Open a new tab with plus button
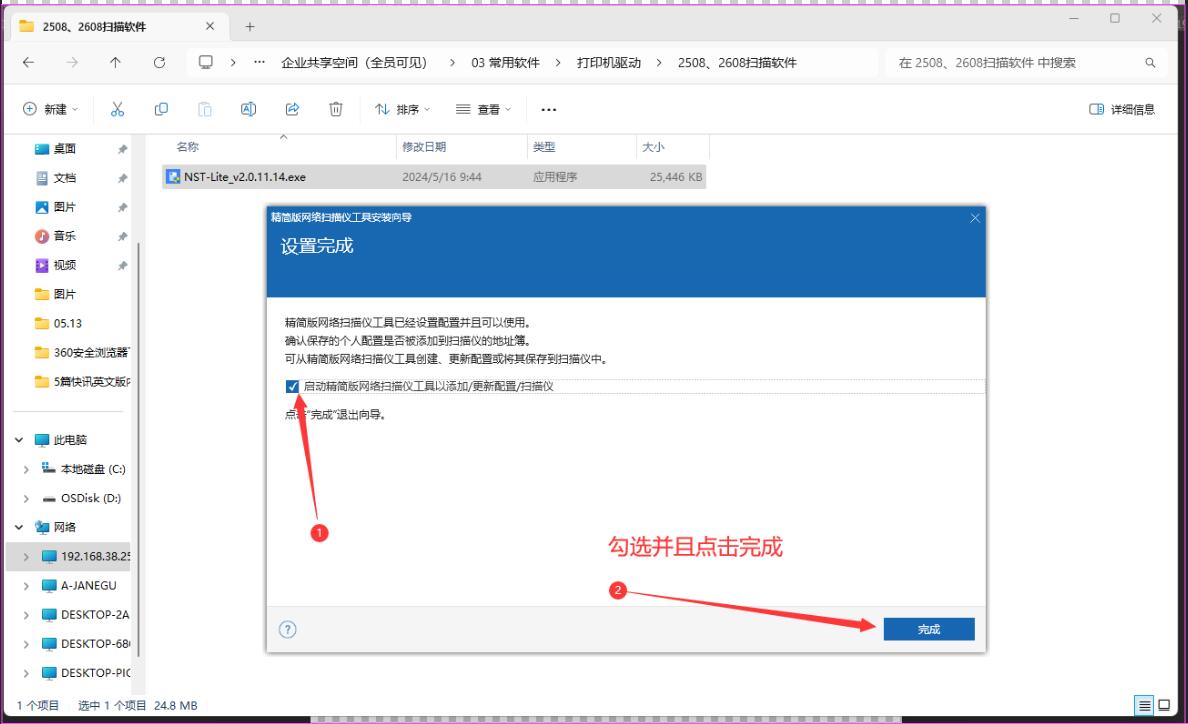Screen dimensions: 1188x724 click(x=249, y=25)
